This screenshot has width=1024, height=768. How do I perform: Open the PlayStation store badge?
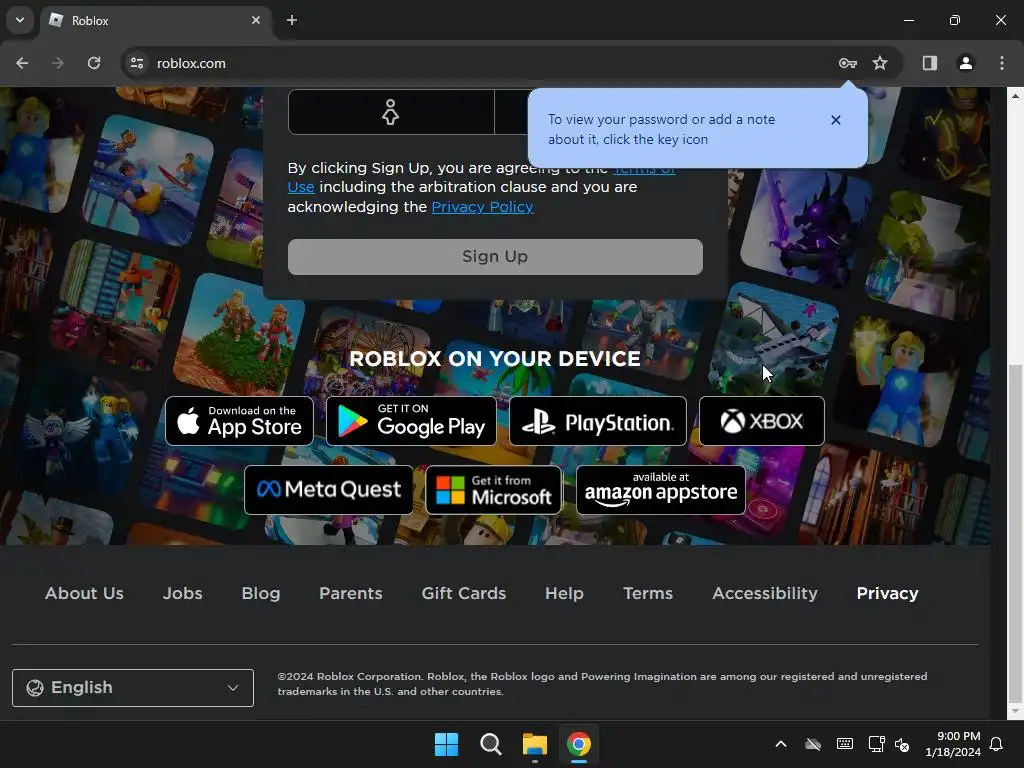click(x=598, y=421)
